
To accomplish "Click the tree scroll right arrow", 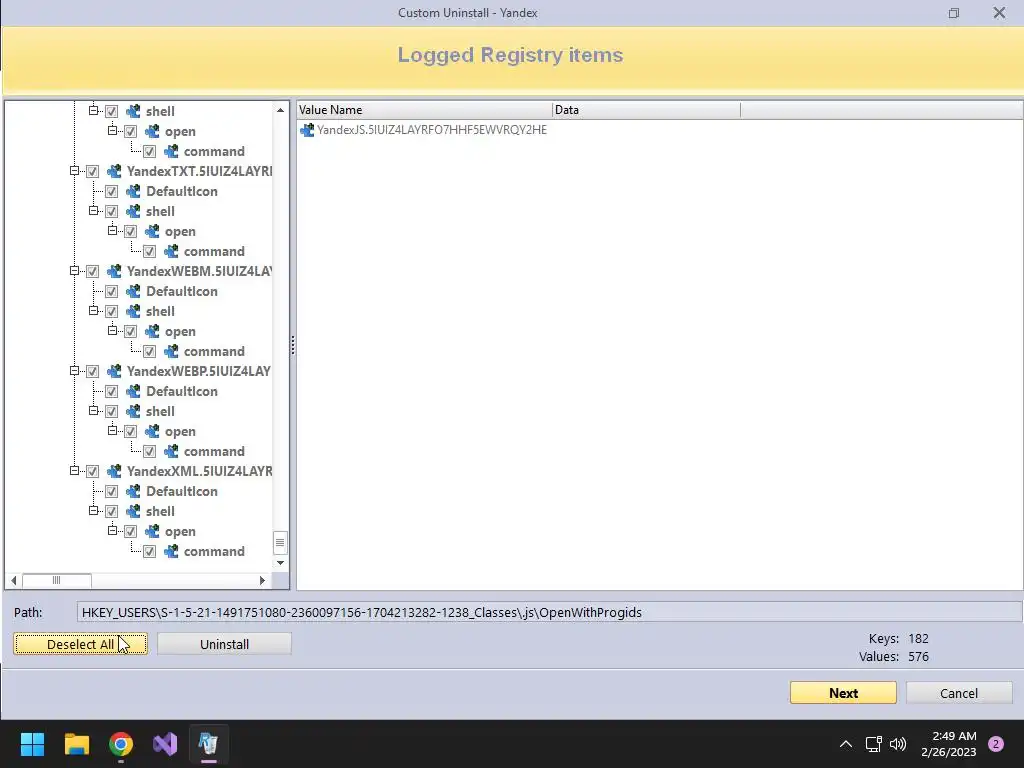I will [x=263, y=580].
